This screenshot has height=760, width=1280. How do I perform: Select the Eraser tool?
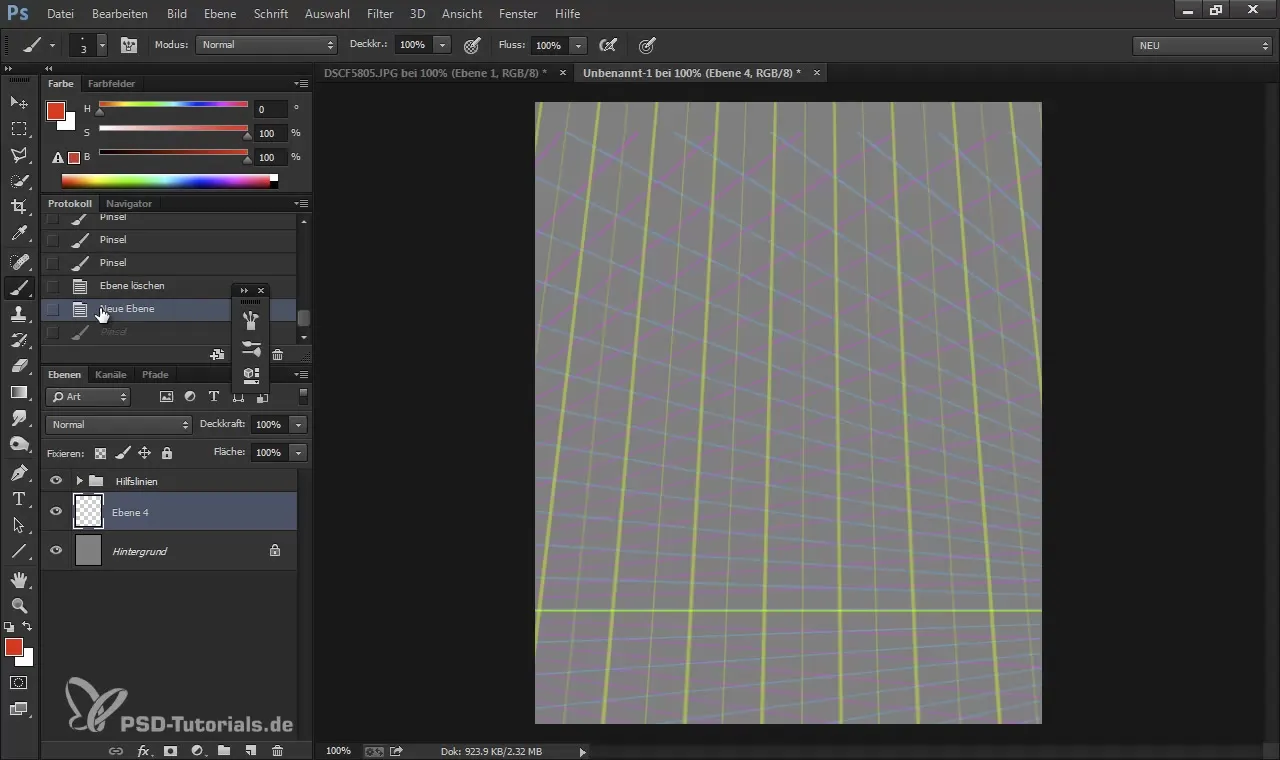19,366
